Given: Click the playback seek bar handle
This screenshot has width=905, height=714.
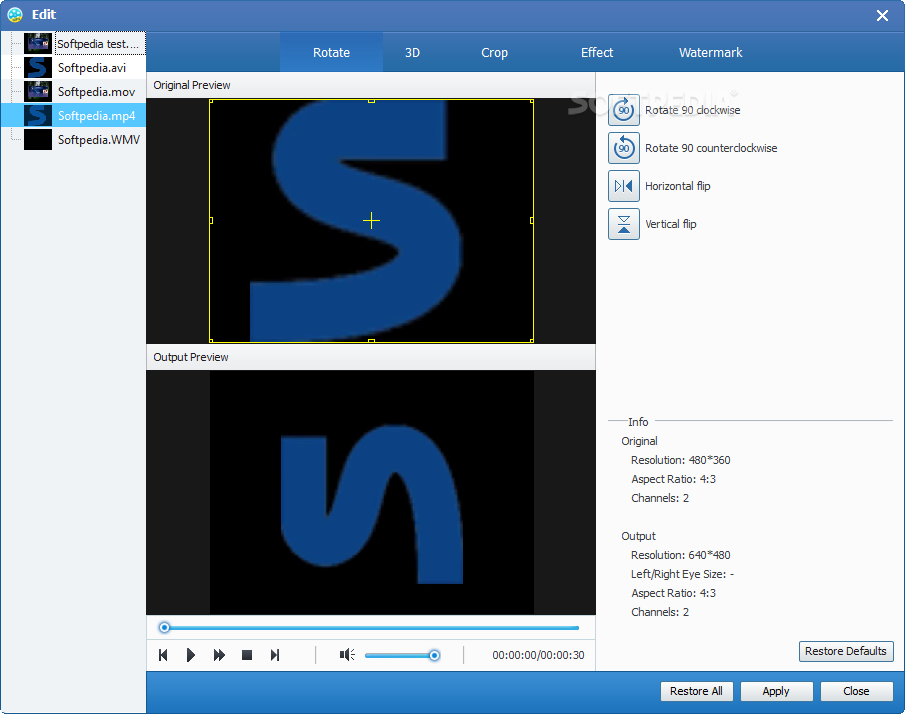Looking at the screenshot, I should 164,627.
